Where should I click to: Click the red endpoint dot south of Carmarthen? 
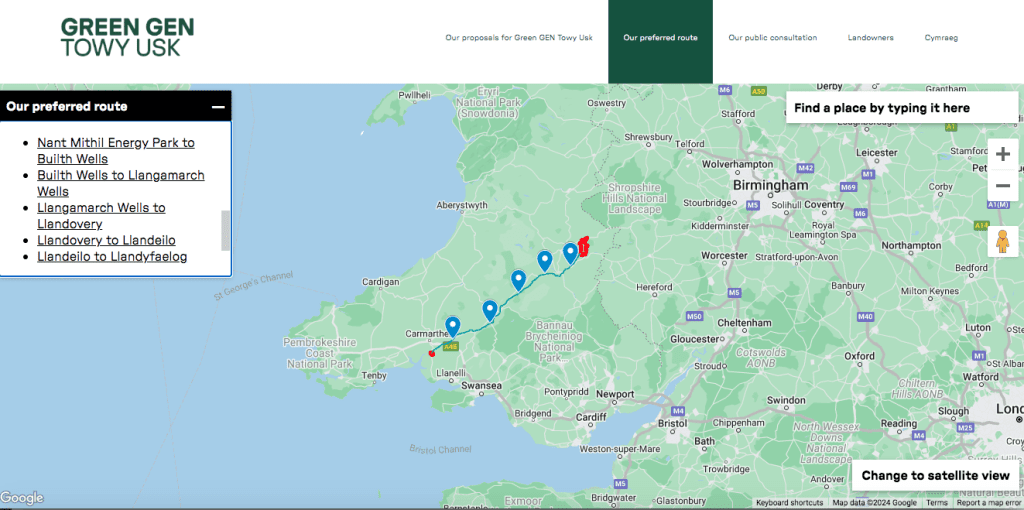click(431, 353)
